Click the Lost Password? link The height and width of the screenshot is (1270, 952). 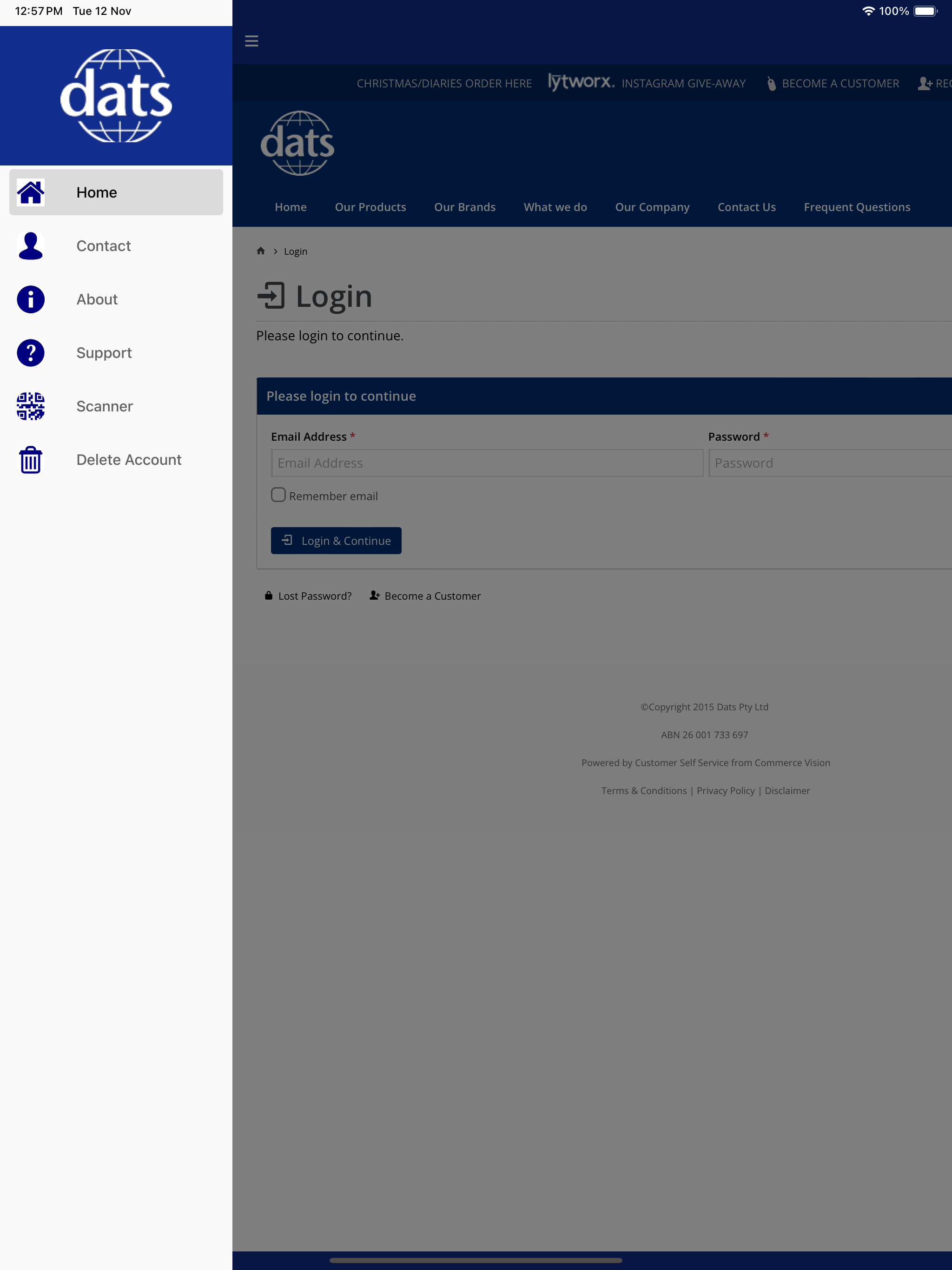coord(315,596)
